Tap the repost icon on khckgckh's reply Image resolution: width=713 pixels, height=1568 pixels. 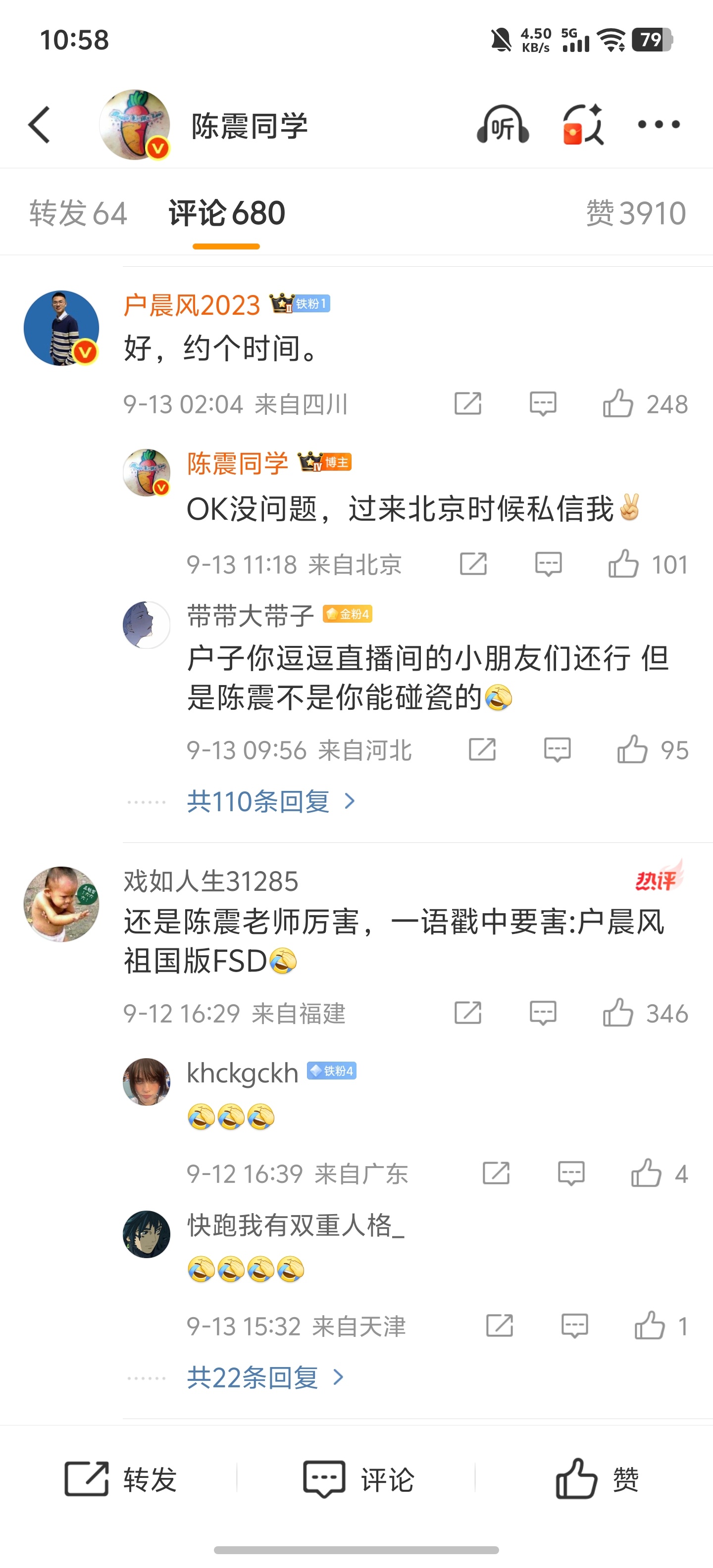coord(496,1173)
